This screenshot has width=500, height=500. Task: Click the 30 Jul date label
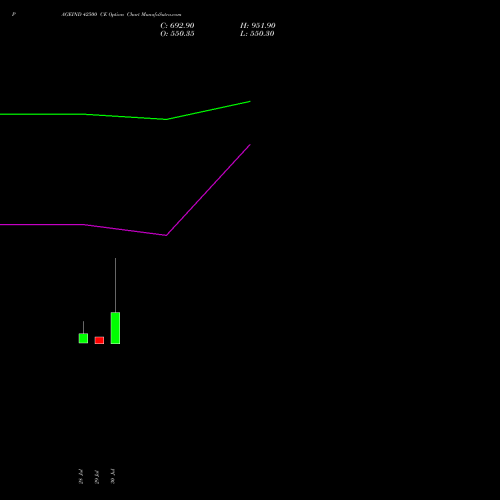[113, 477]
